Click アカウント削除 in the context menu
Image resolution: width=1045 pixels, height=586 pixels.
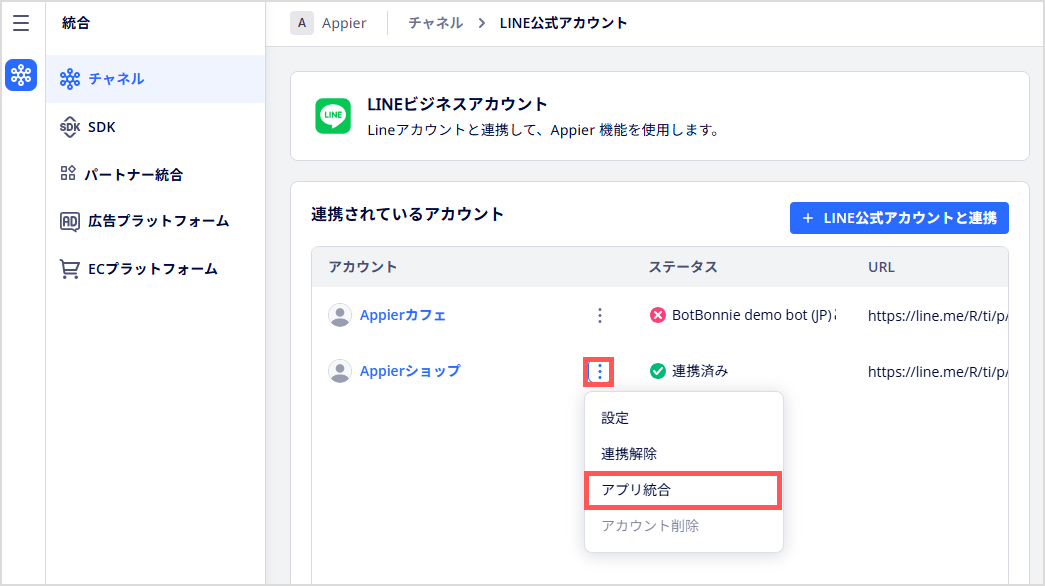pyautogui.click(x=683, y=526)
